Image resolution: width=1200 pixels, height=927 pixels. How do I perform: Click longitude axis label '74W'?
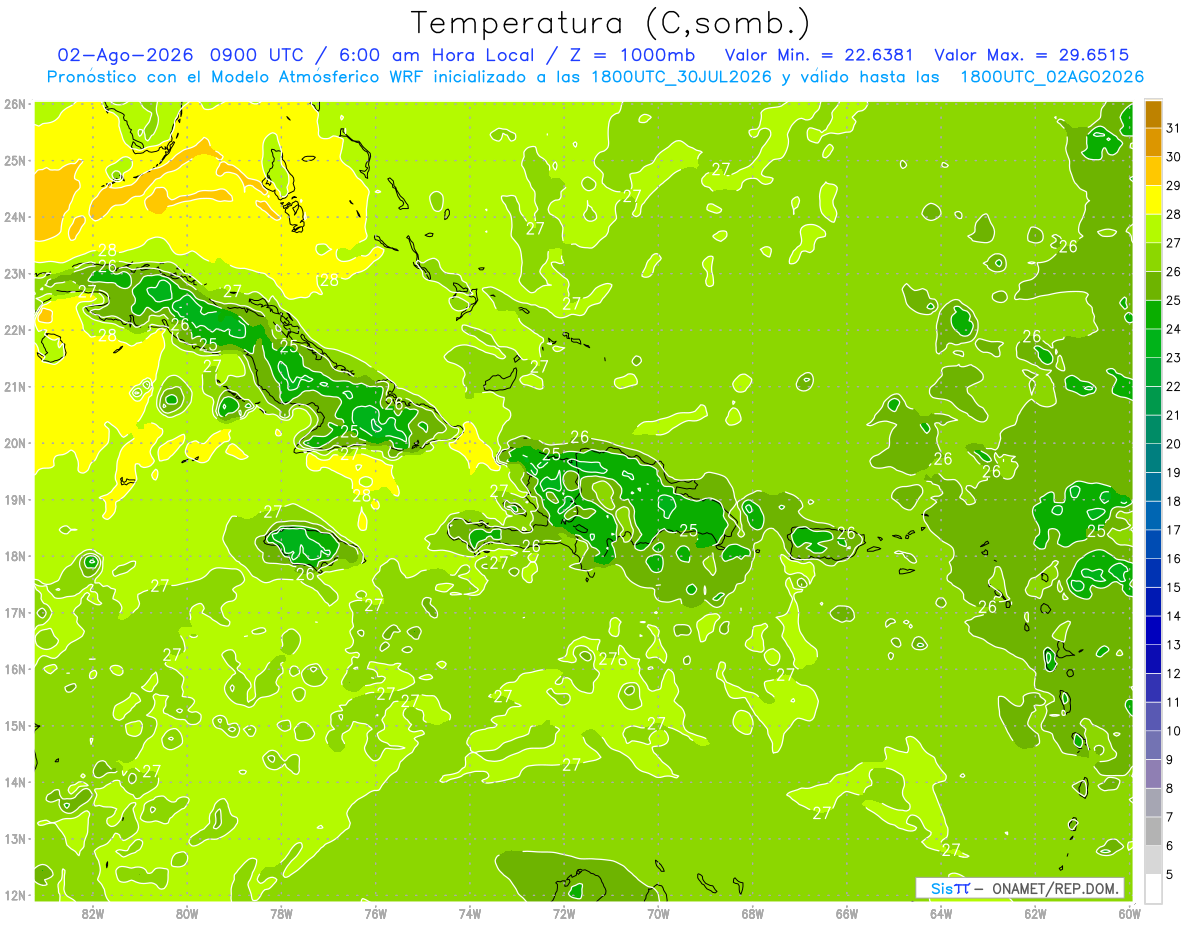point(470,914)
